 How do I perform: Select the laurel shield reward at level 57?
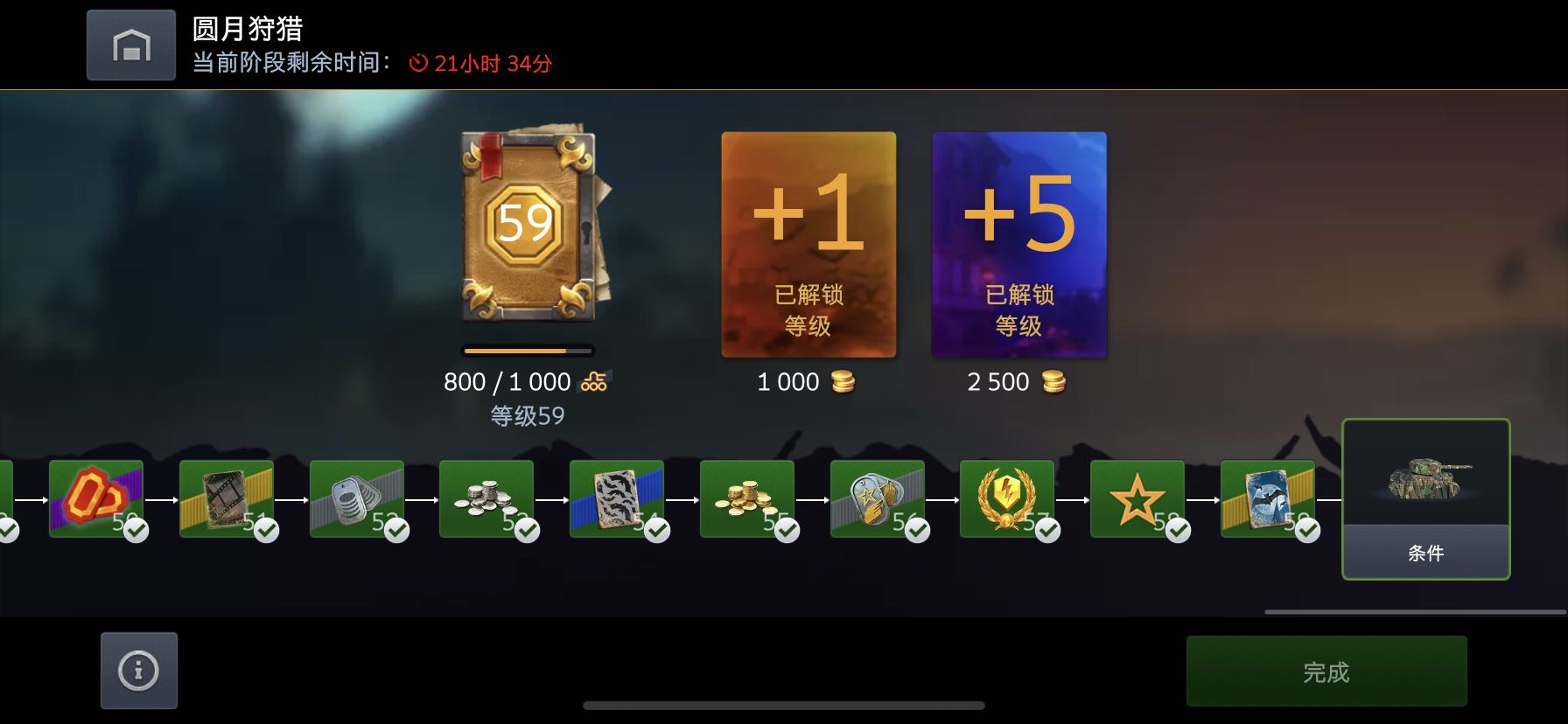pyautogui.click(x=1007, y=498)
